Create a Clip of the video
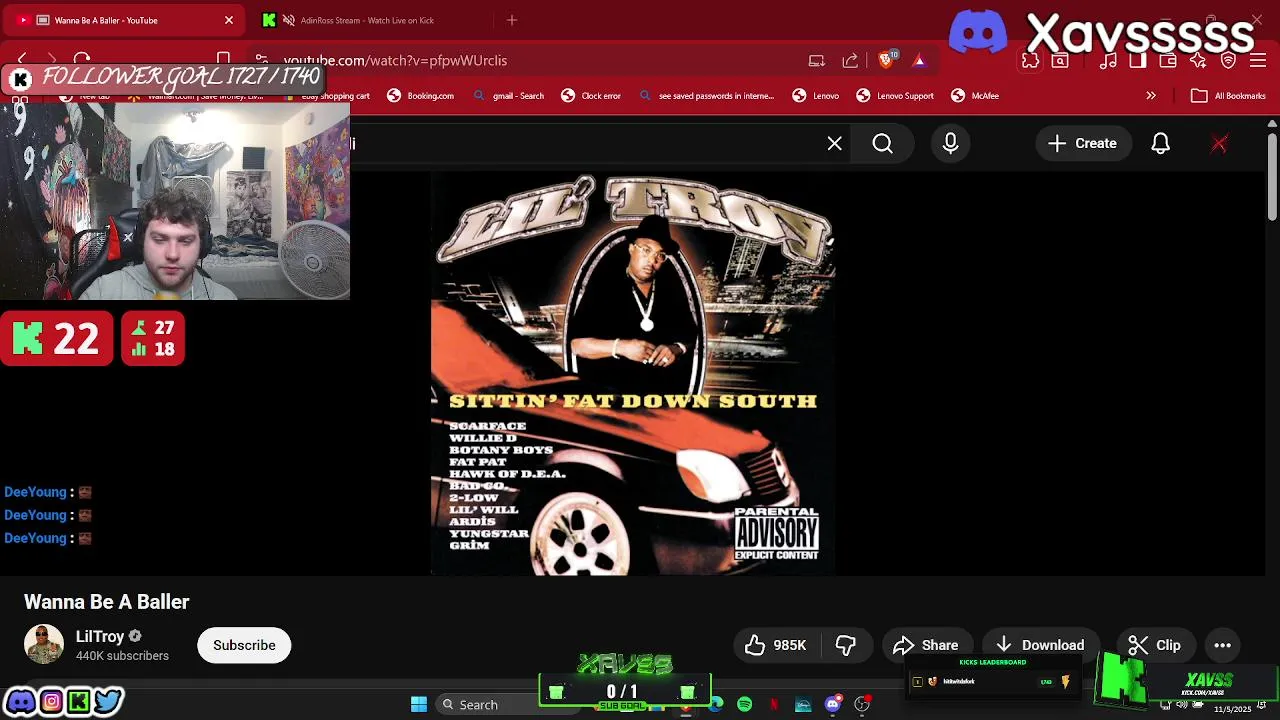The width and height of the screenshot is (1280, 720). click(1155, 645)
